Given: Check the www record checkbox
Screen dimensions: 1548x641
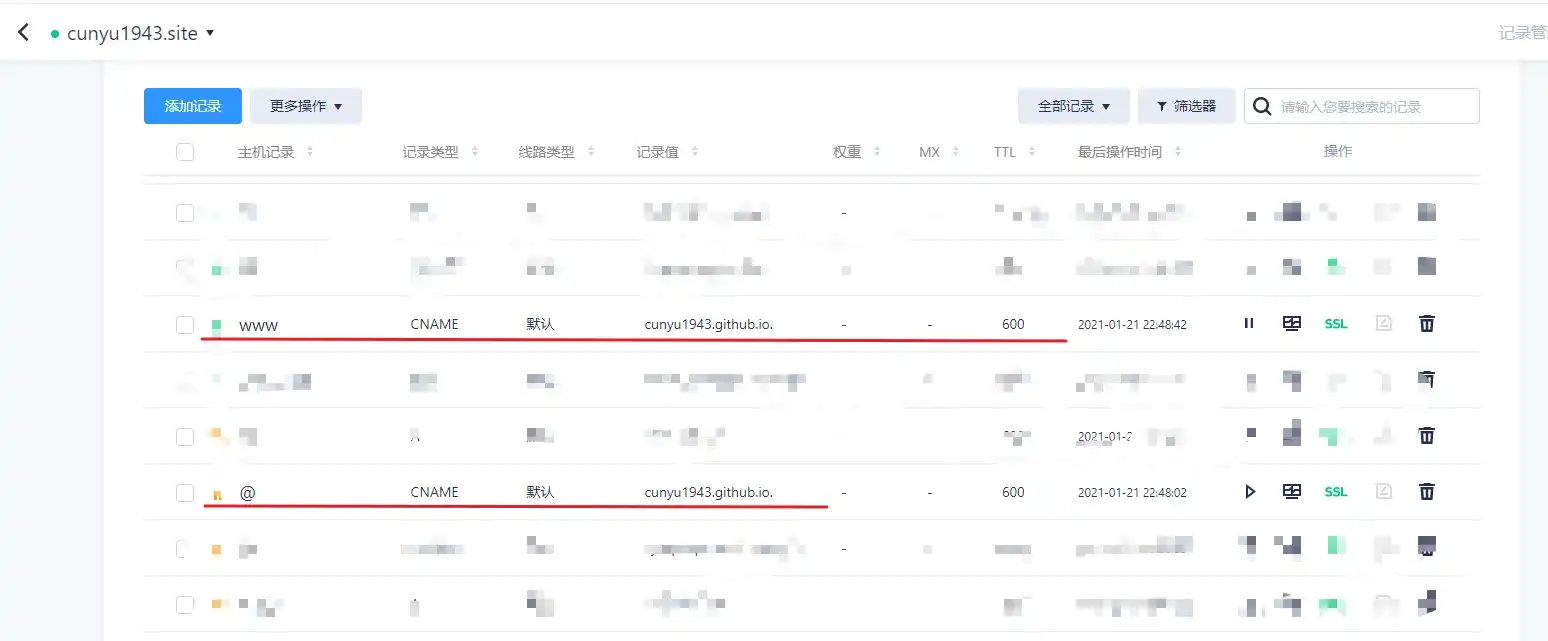Looking at the screenshot, I should [x=185, y=325].
